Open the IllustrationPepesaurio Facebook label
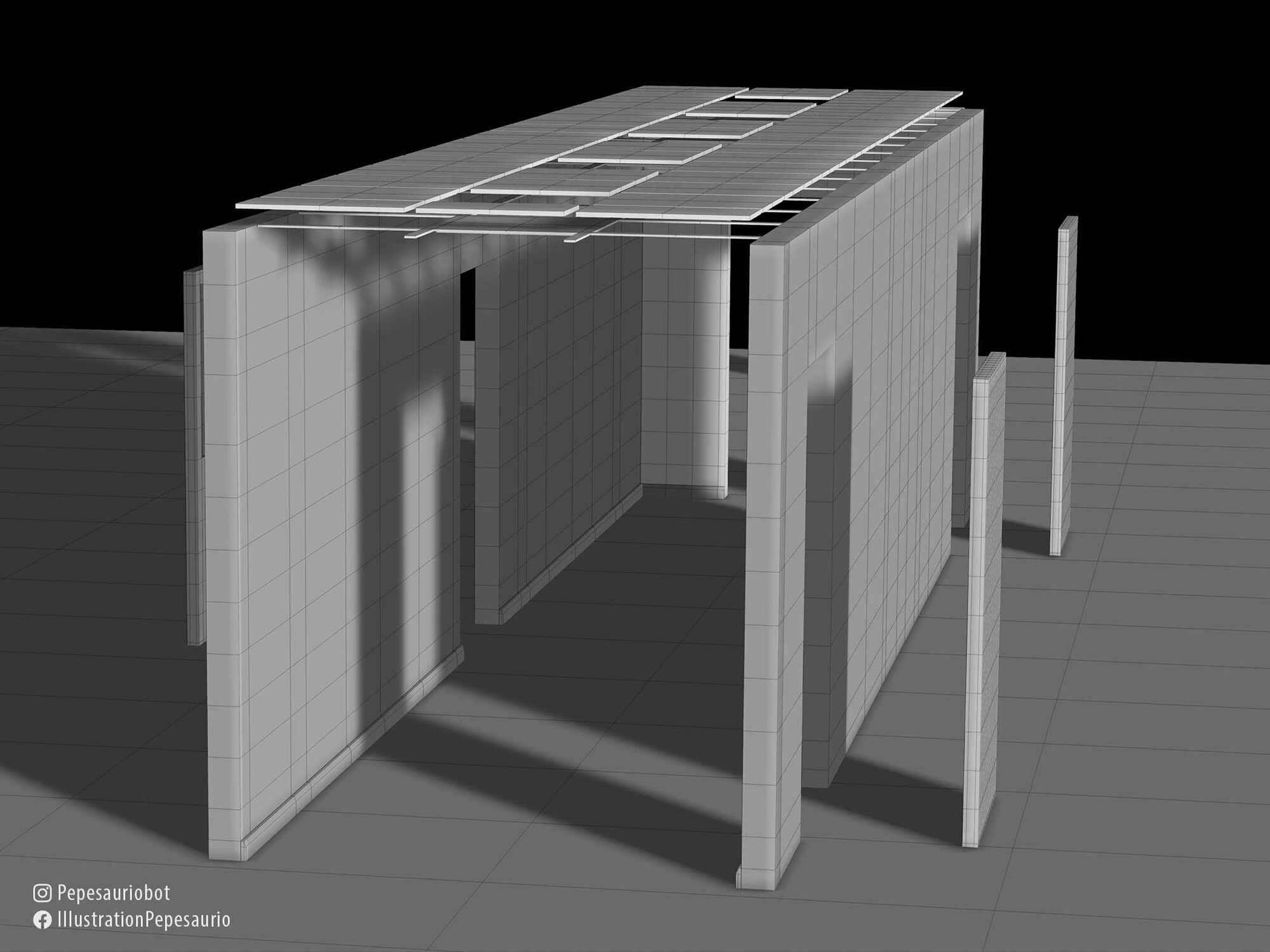The width and height of the screenshot is (1270, 952). [144, 920]
